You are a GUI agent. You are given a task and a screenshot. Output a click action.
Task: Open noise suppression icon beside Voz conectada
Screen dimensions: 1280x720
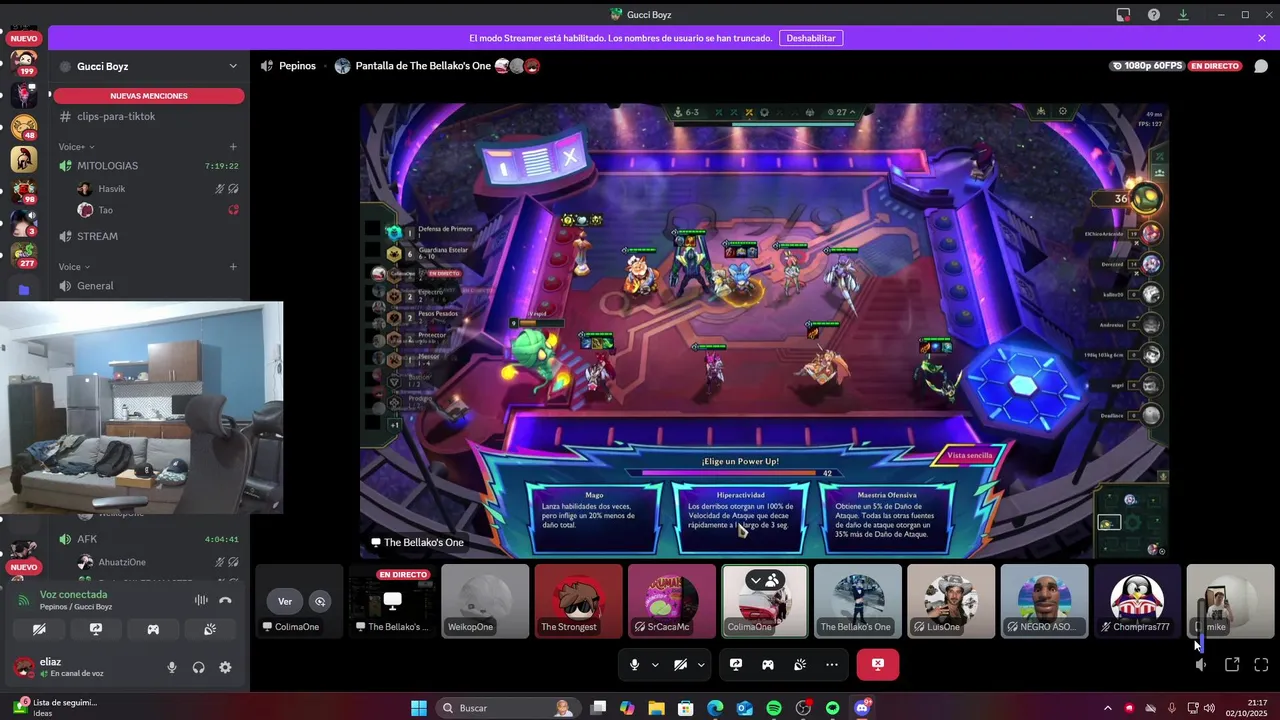tap(201, 600)
